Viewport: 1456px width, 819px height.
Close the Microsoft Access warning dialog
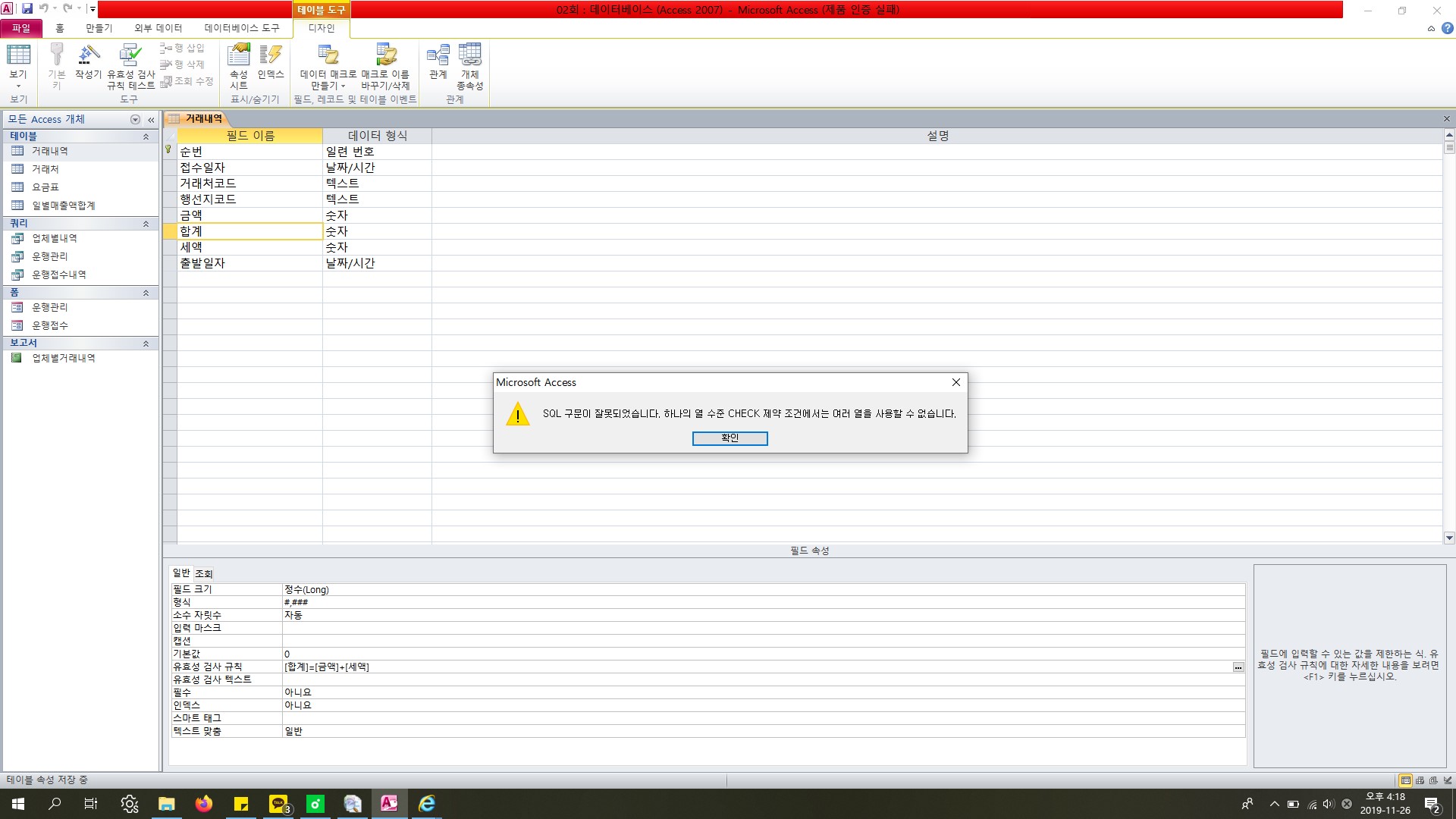point(955,382)
